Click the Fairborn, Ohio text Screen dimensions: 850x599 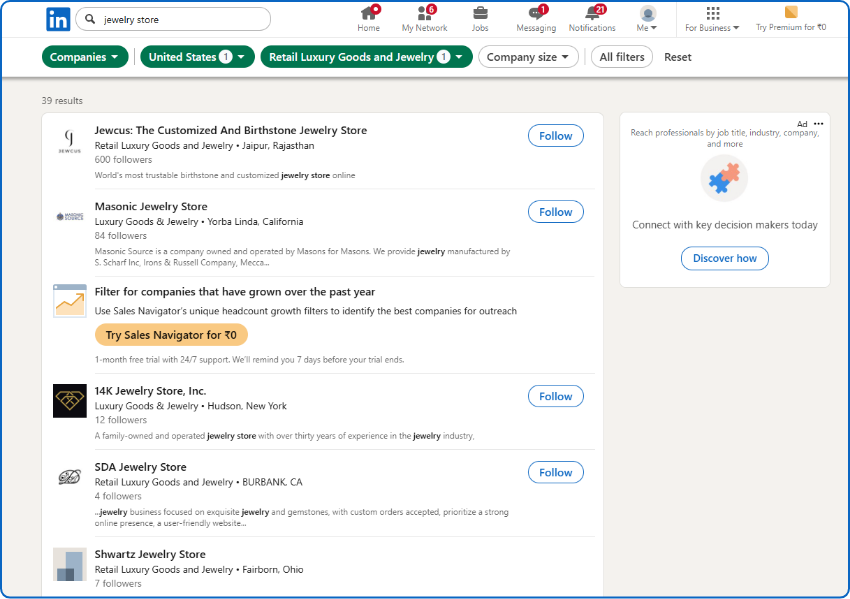(273, 570)
